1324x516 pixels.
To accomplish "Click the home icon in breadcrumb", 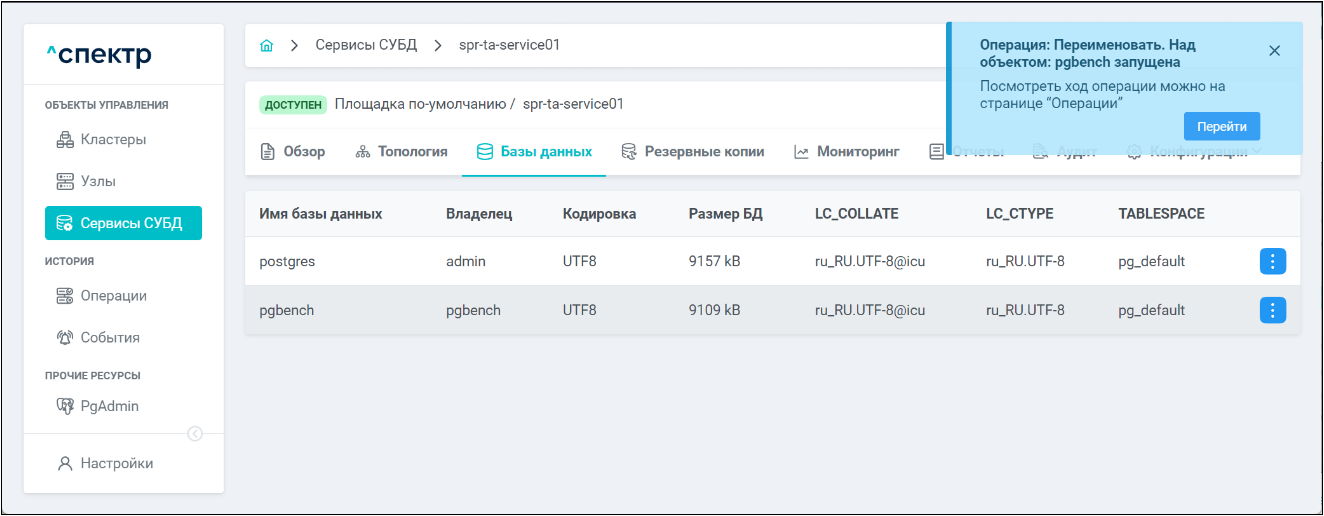I will pos(266,46).
